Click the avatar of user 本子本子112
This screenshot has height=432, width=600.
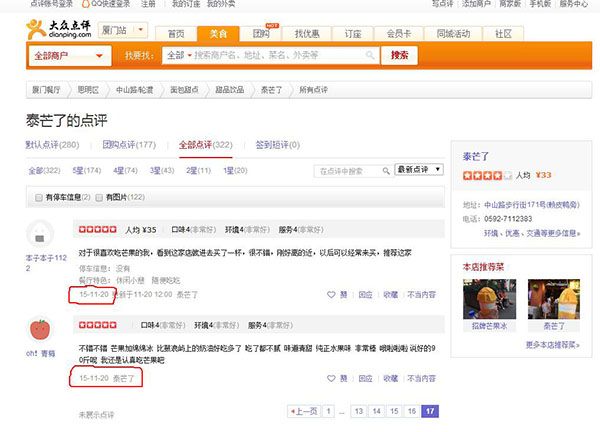pyautogui.click(x=40, y=234)
